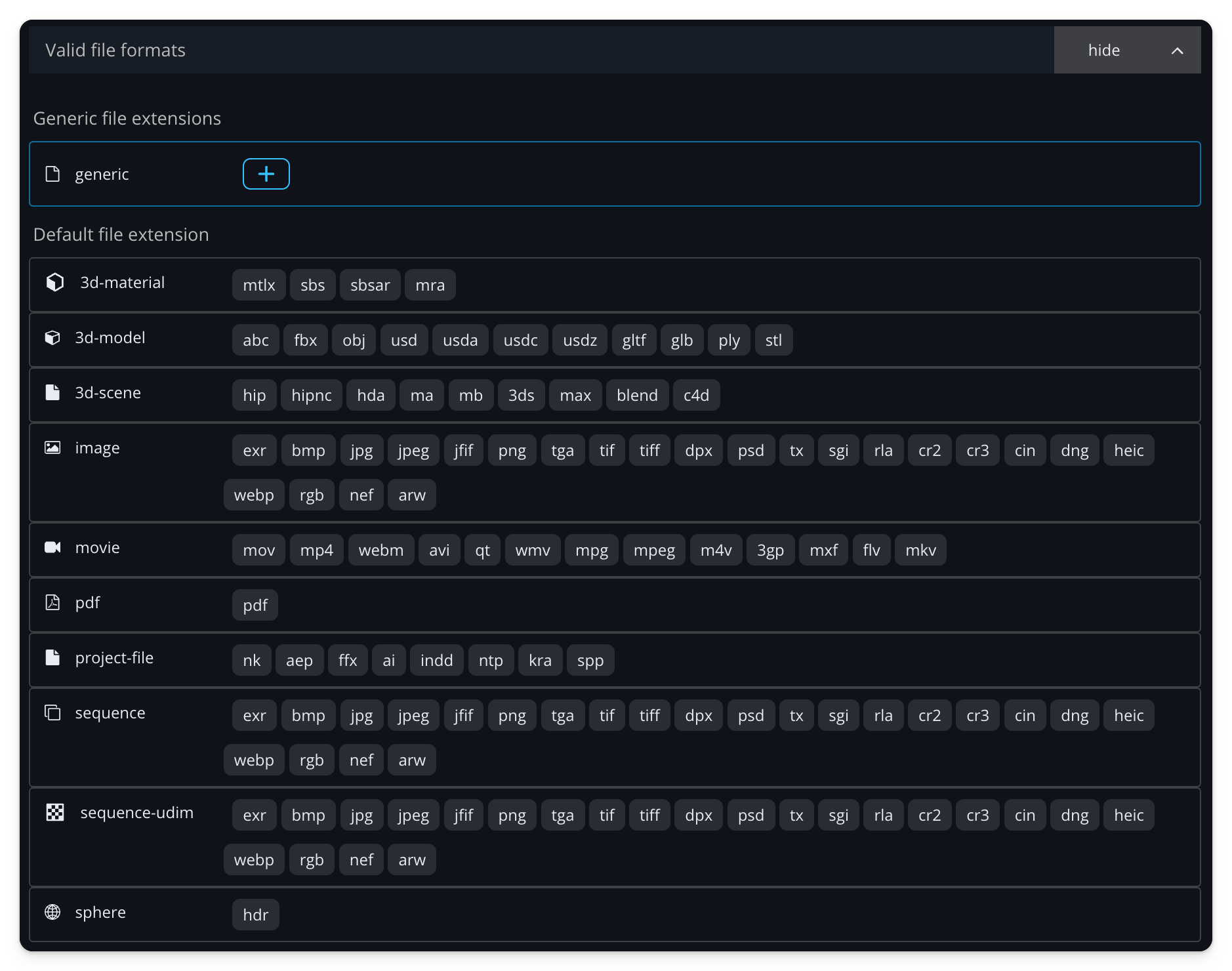Click the movie camera icon
This screenshot has height=971, width=1232.
point(52,547)
